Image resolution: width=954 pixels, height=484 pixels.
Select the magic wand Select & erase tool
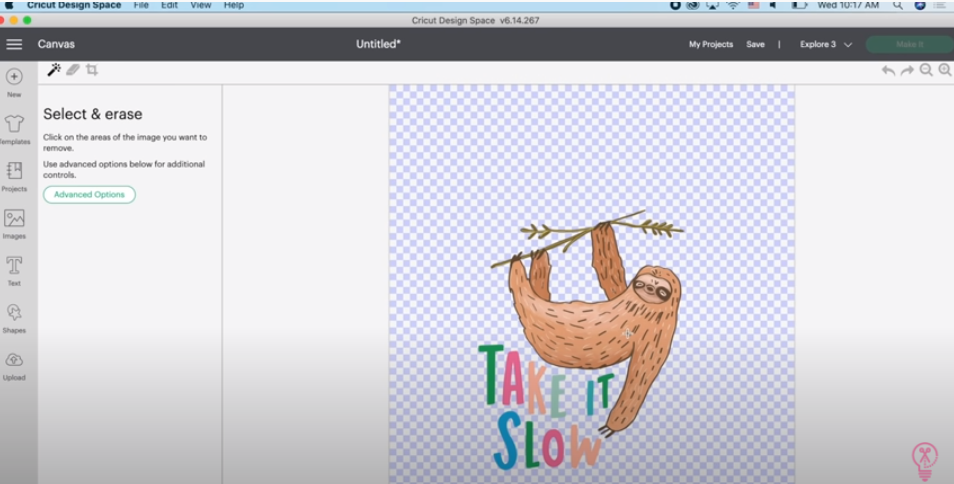54,70
